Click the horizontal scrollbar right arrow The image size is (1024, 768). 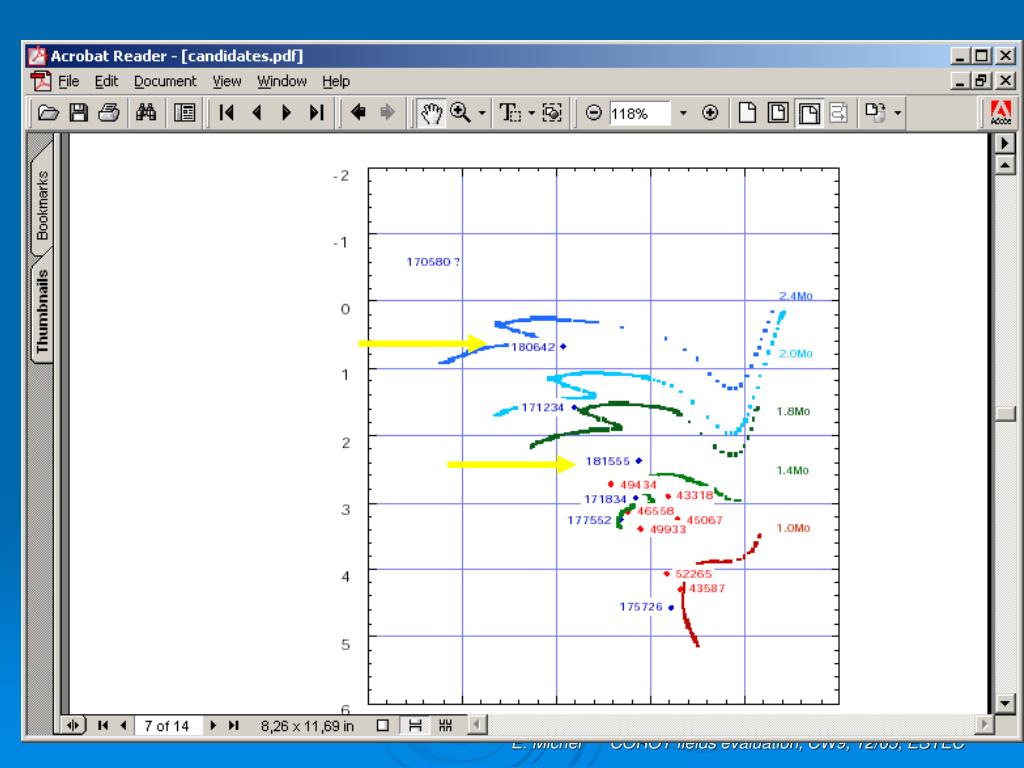[984, 724]
